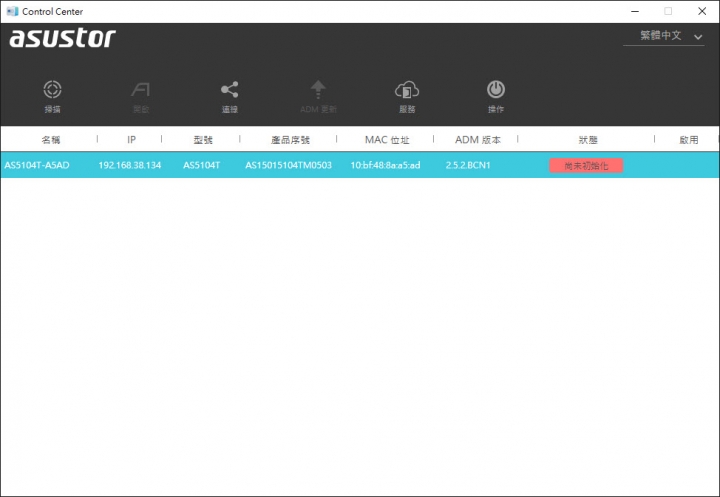Click serial number AS15015104TM0503
This screenshot has height=497, width=720.
[x=288, y=165]
